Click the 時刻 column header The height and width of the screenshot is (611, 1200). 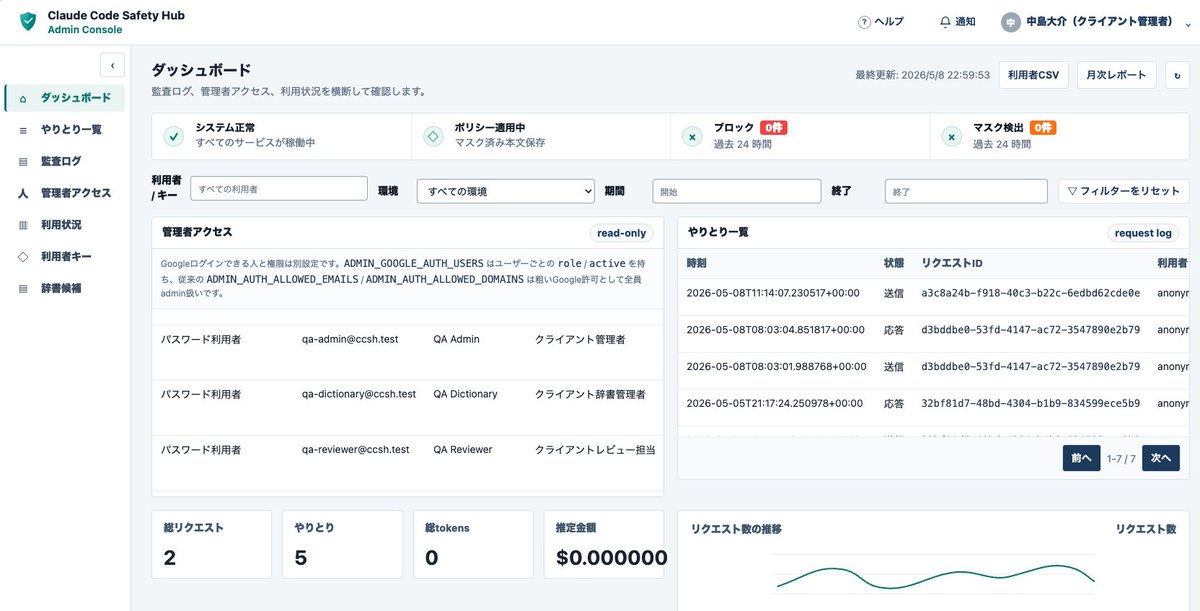pyautogui.click(x=697, y=263)
